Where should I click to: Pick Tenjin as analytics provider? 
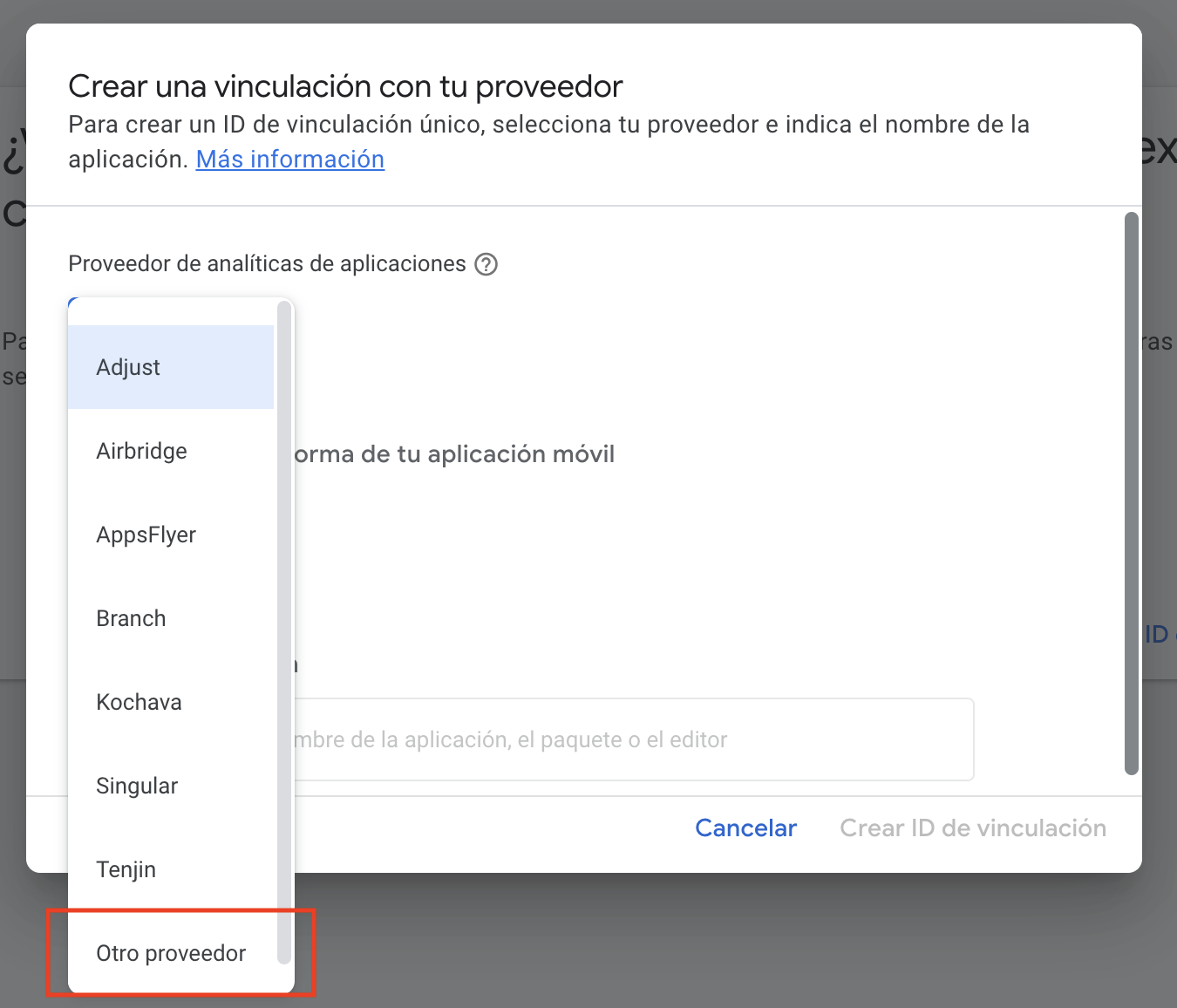pyautogui.click(x=126, y=869)
